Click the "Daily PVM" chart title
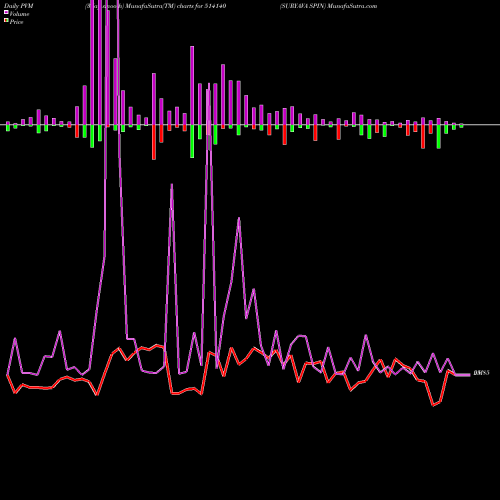Viewport: 500px width, 500px height. coord(19,6)
